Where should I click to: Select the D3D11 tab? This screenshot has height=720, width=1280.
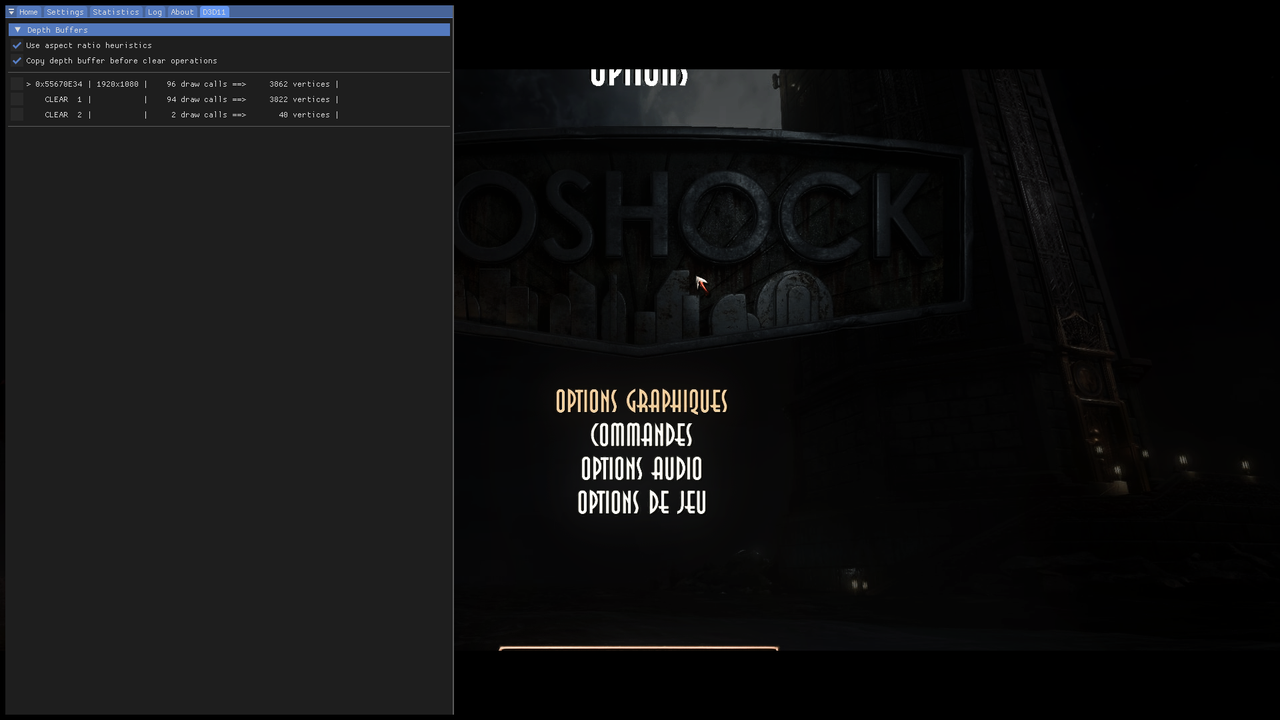point(213,11)
